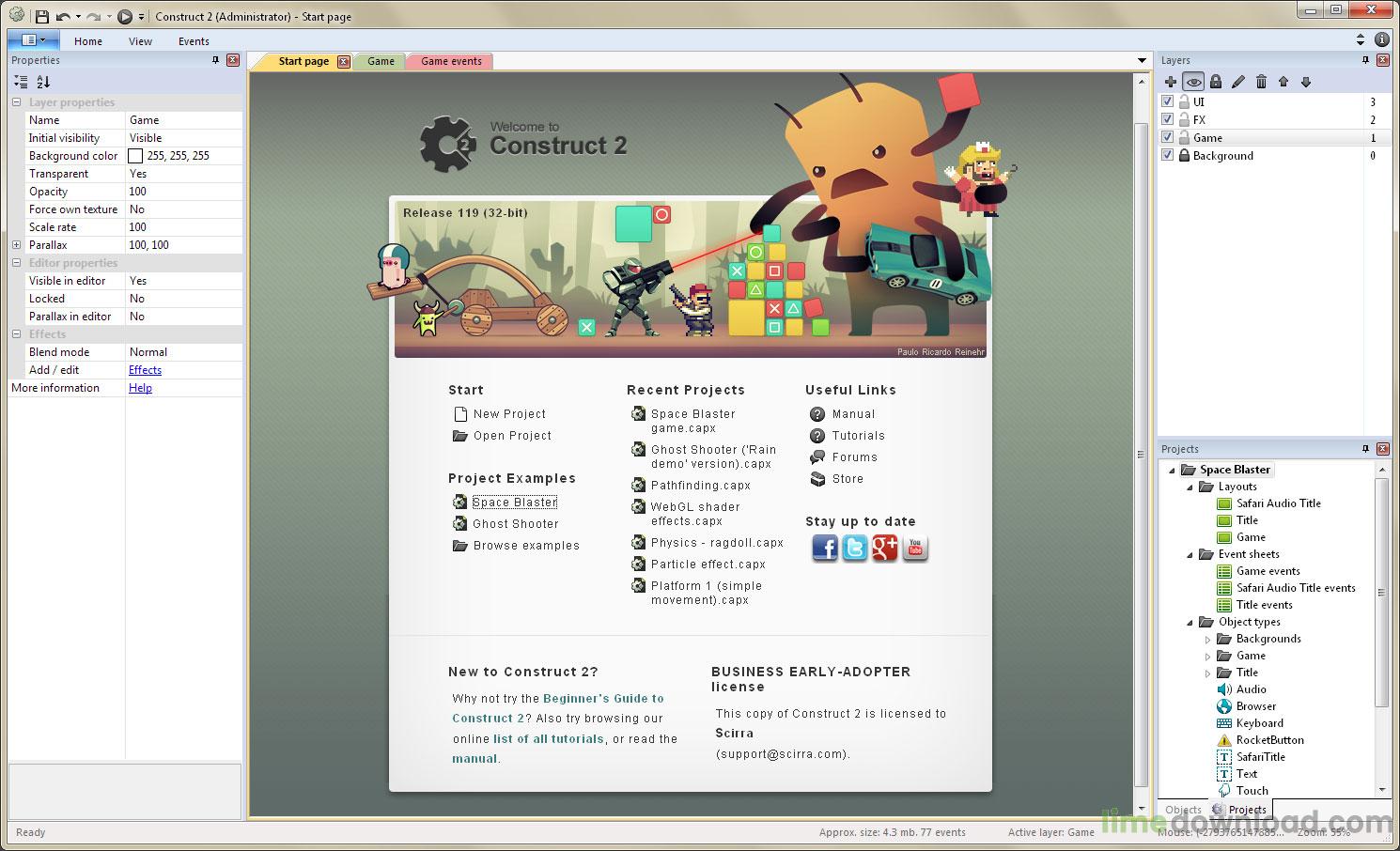Screen dimensions: 1400x851
Task: Delete the selected layer with the trash icon
Action: pos(1262,82)
